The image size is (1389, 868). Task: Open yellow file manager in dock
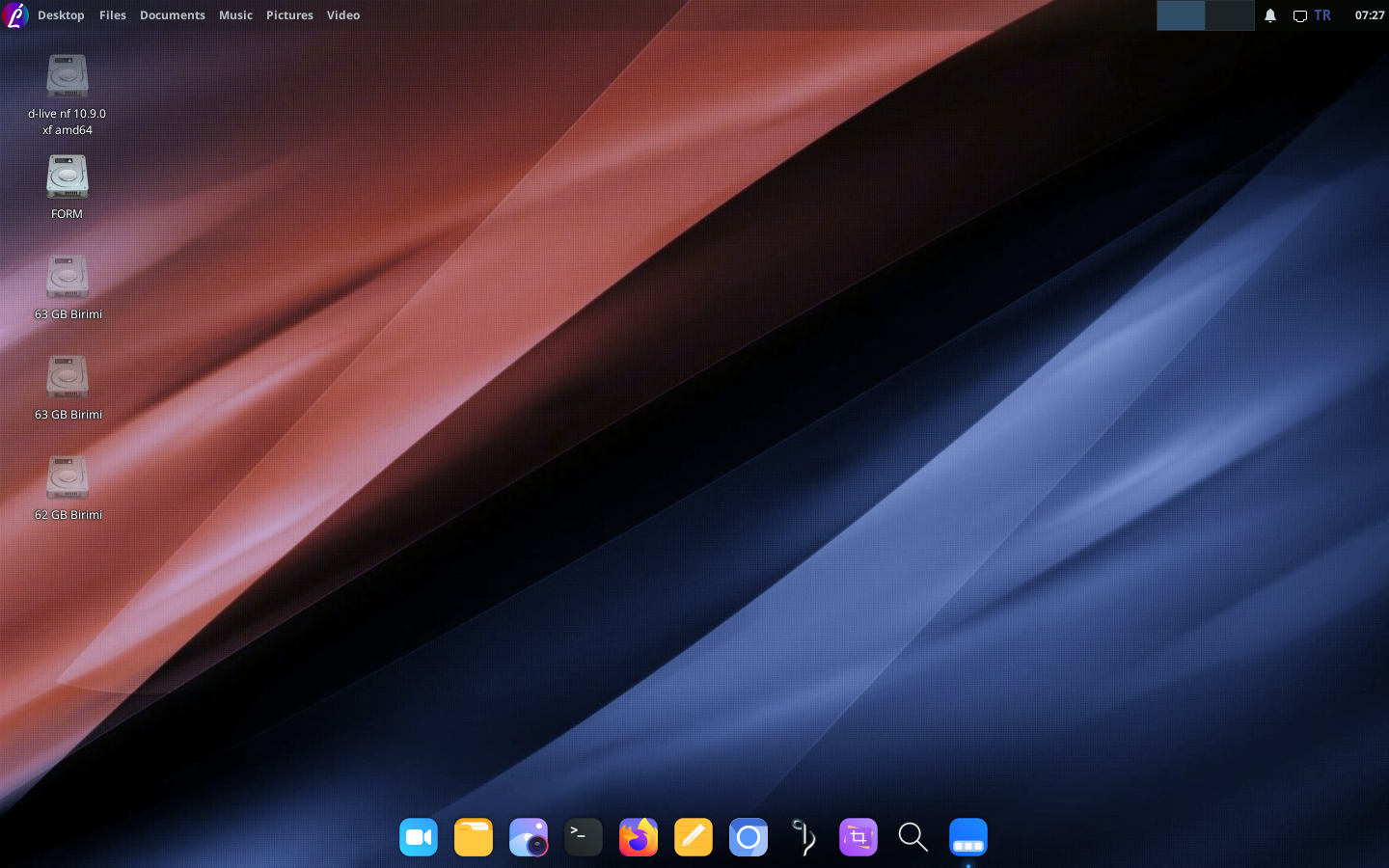(x=474, y=837)
